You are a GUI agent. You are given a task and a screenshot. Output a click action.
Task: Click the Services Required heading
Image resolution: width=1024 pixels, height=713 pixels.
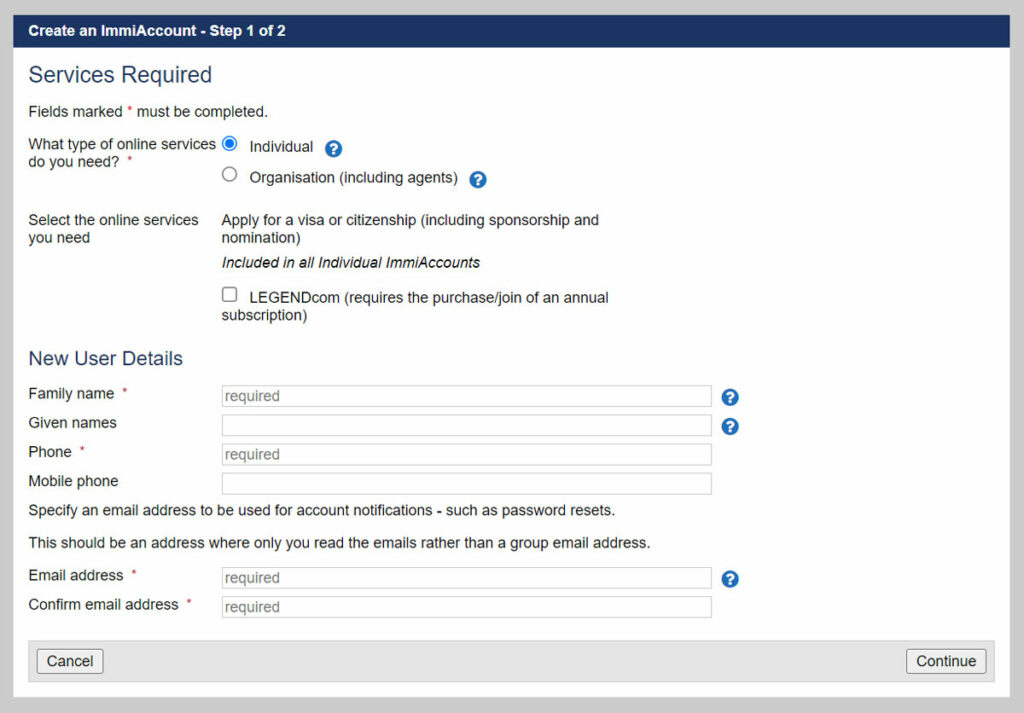[x=120, y=75]
